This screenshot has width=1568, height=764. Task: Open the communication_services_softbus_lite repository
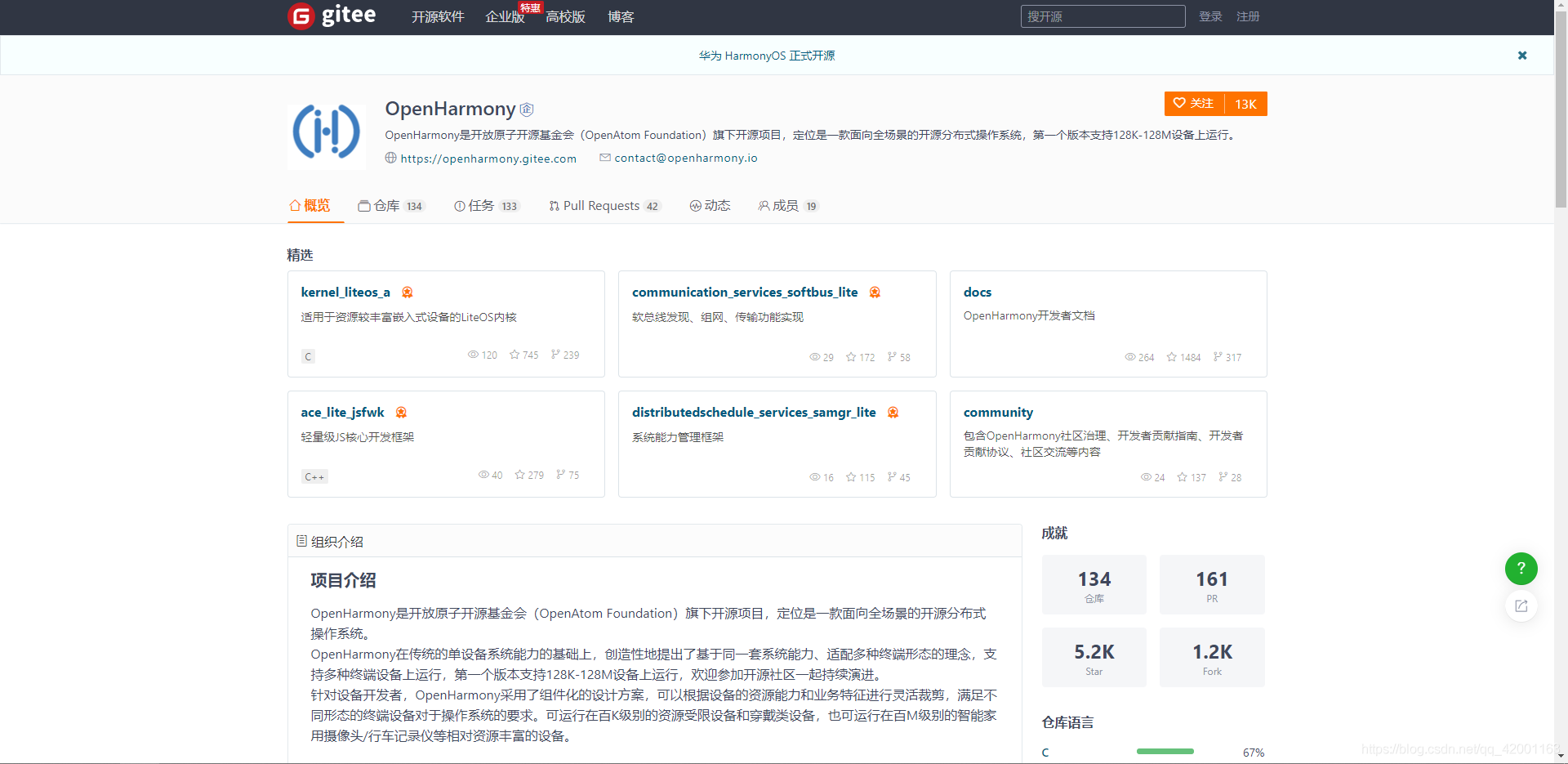(745, 293)
